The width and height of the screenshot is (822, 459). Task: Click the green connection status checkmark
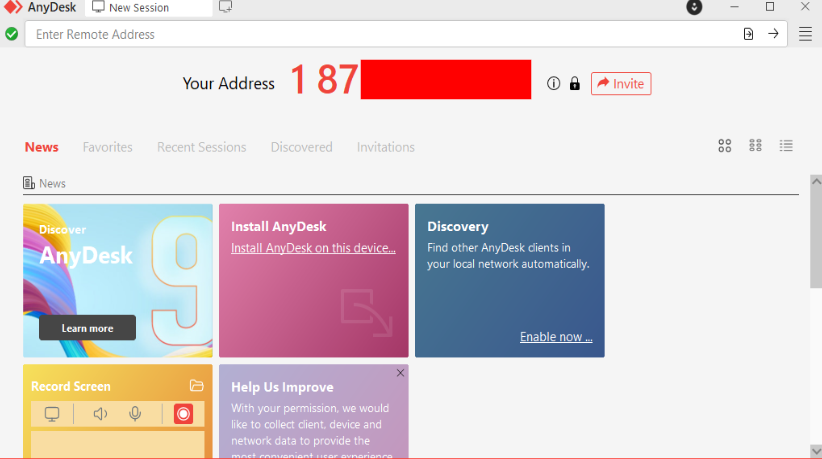pyautogui.click(x=12, y=34)
